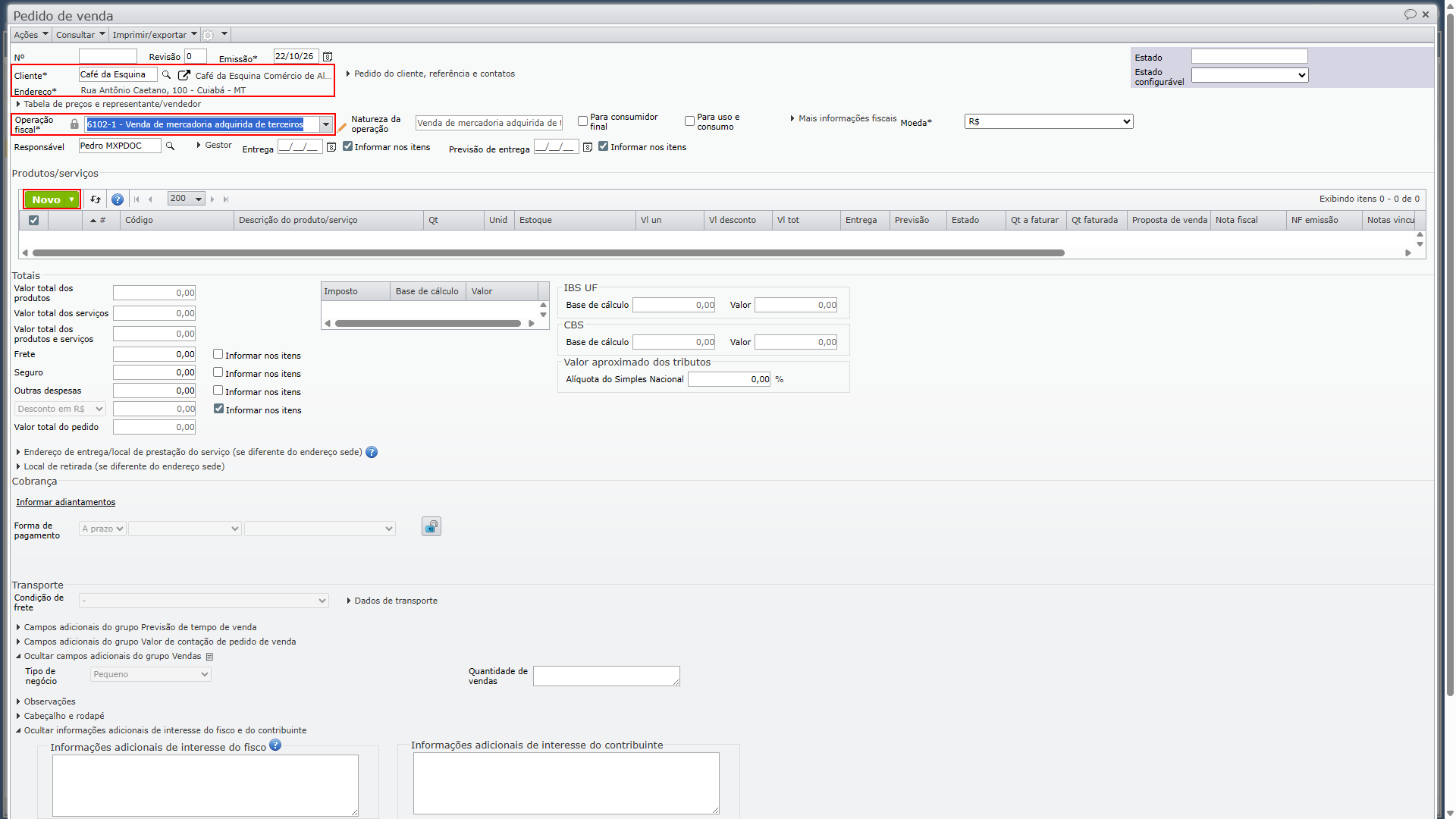The height and width of the screenshot is (819, 1456).
Task: Go to first page of items grid
Action: coord(136,199)
